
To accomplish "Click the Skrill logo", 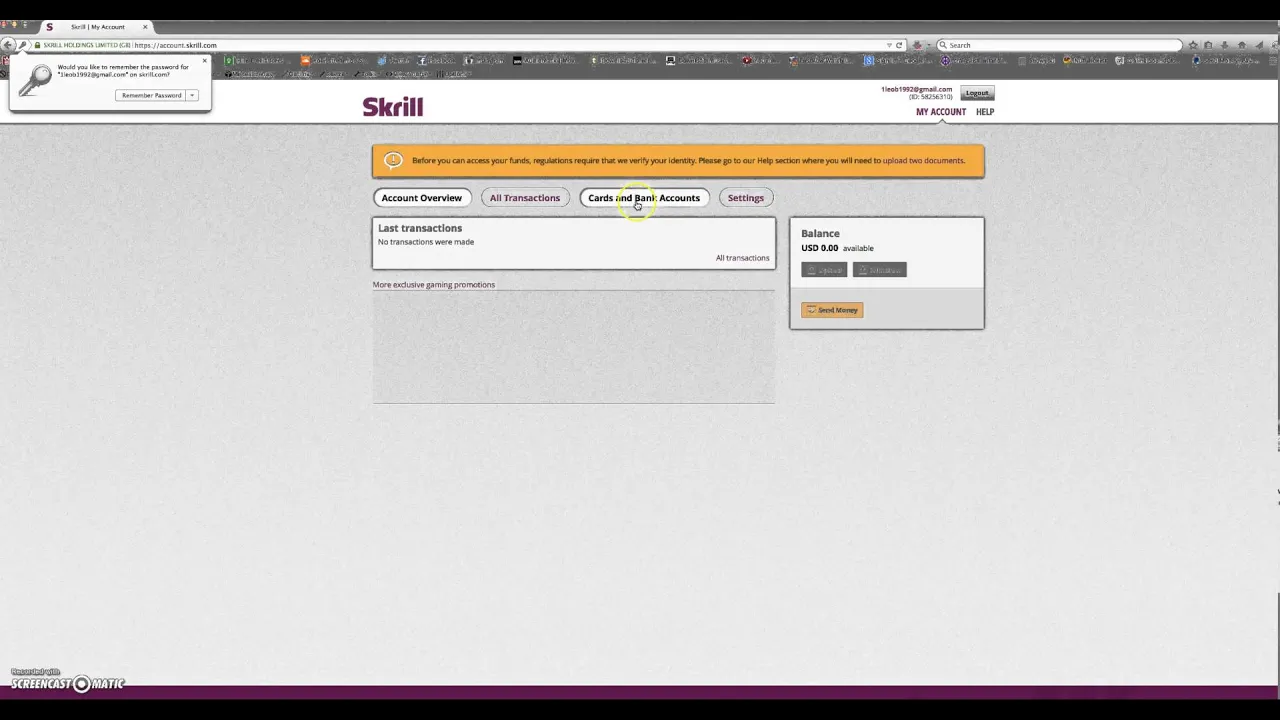I will click(x=393, y=107).
